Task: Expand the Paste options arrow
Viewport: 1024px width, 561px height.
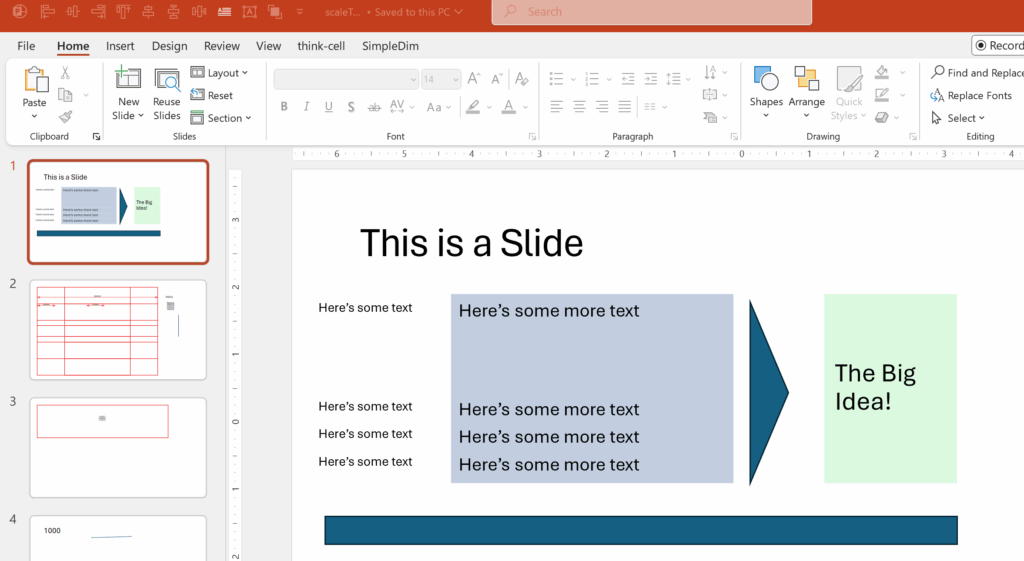Action: (34, 116)
